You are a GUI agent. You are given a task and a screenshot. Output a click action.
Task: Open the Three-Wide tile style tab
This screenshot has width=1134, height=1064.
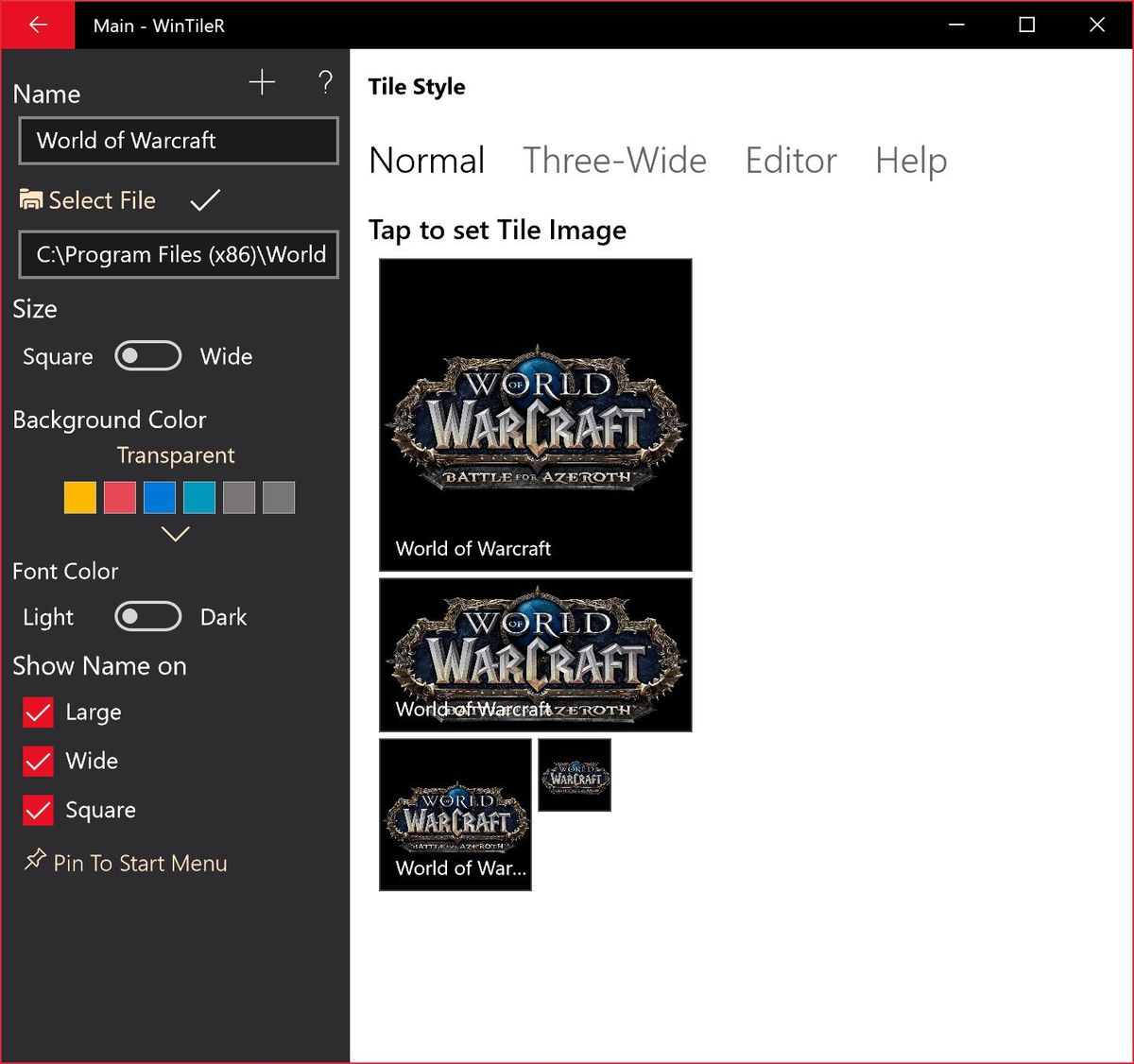coord(614,161)
